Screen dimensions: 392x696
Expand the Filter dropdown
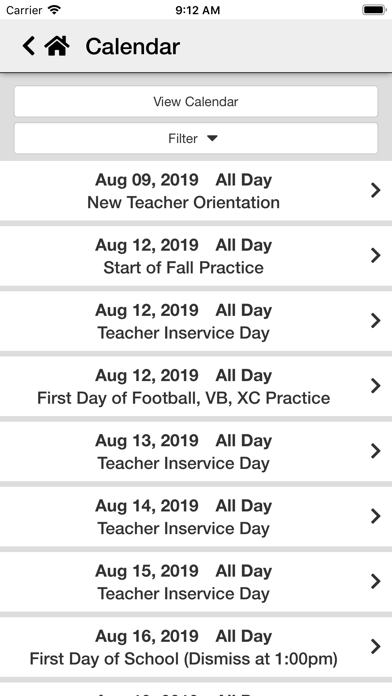pyautogui.click(x=196, y=138)
